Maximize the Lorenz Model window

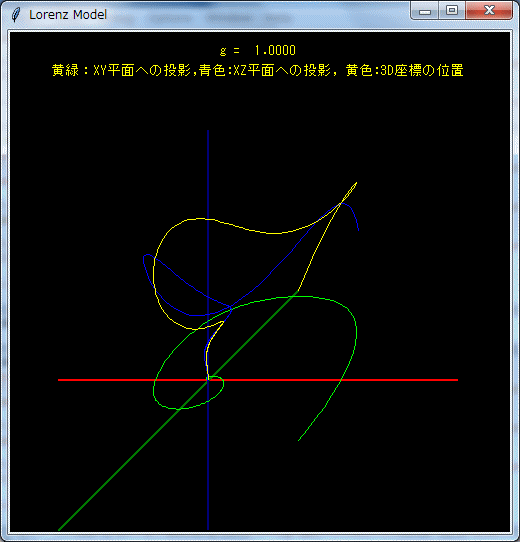[452, 11]
